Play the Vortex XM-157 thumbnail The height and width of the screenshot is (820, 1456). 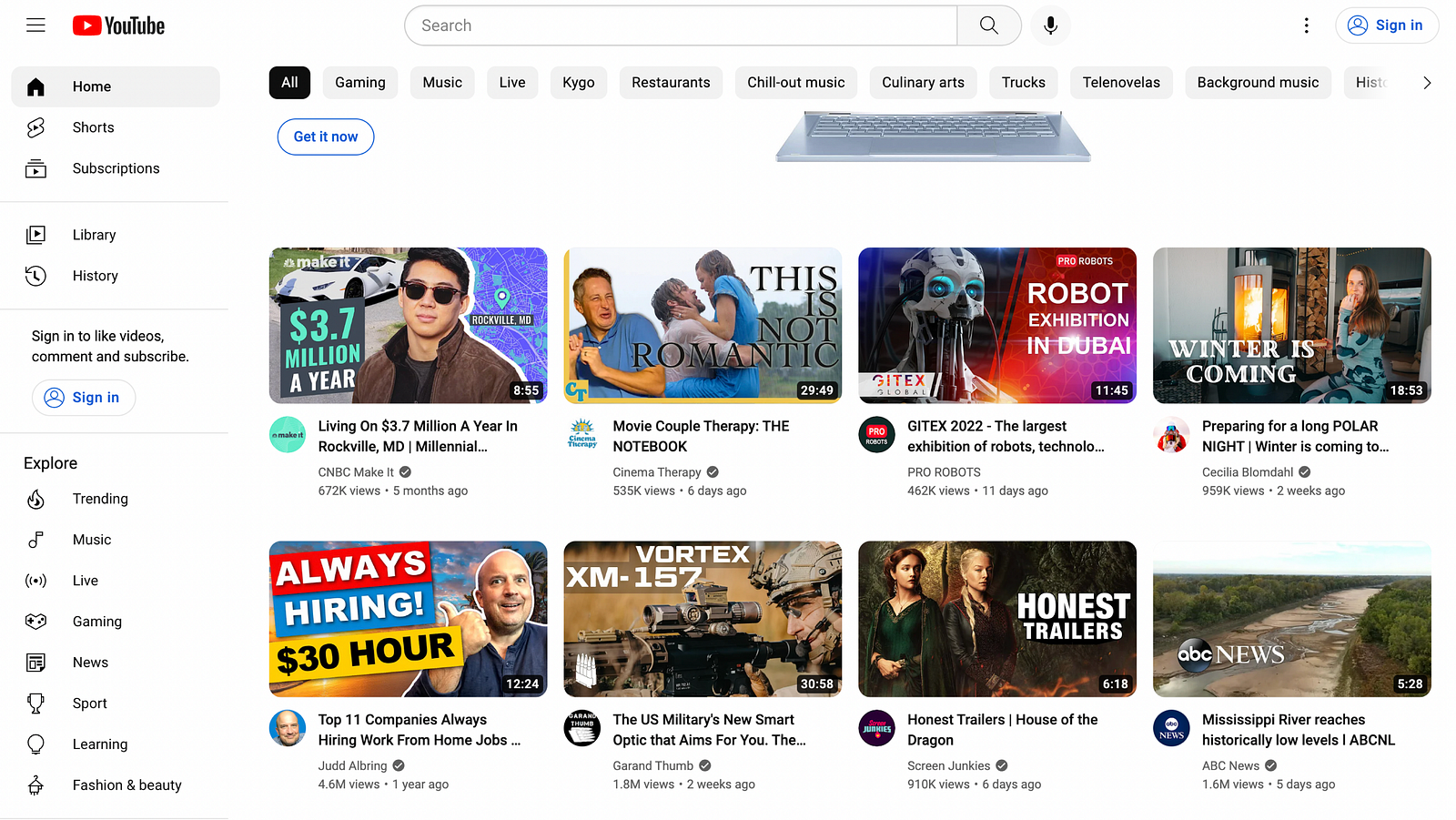(703, 620)
